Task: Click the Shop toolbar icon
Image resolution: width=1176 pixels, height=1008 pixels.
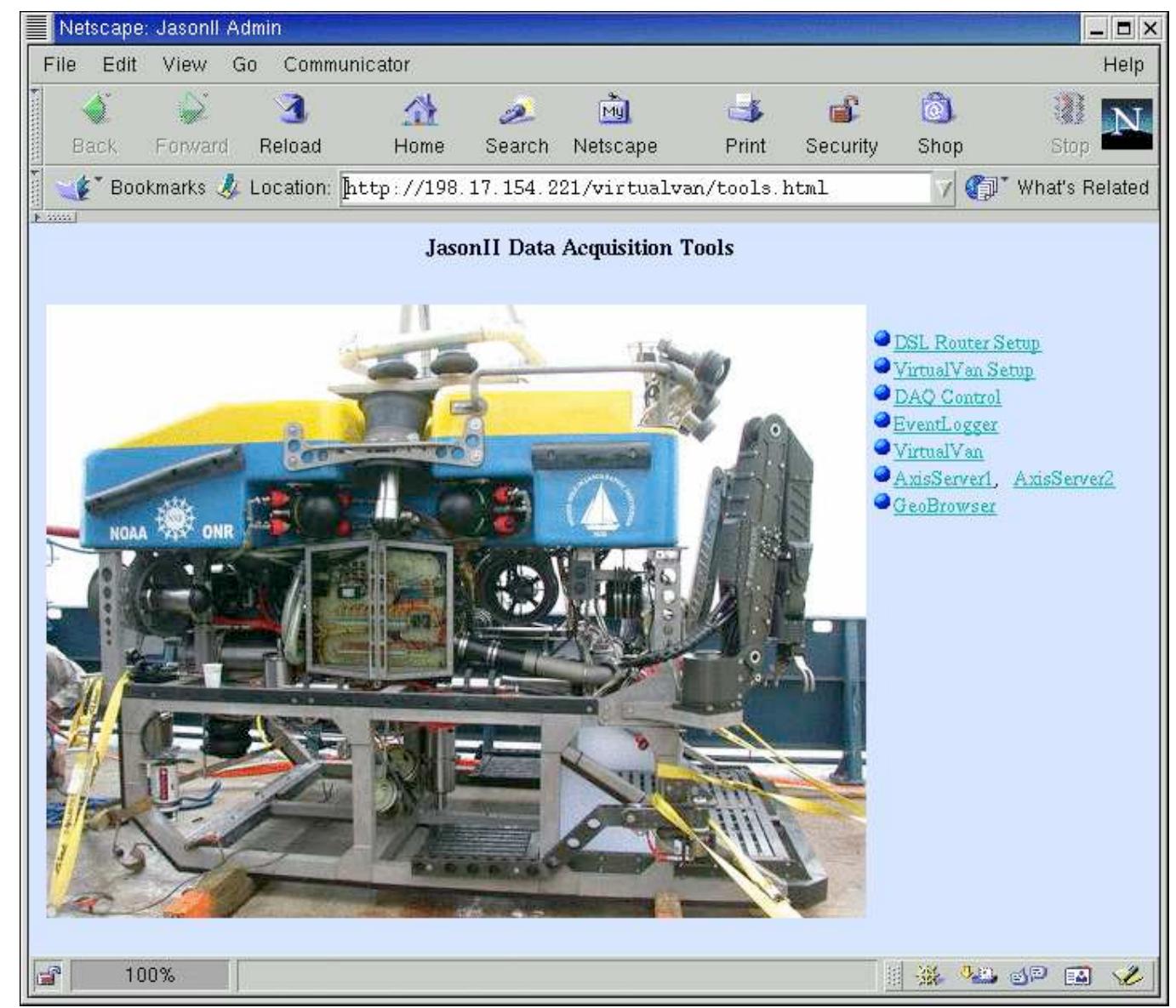Action: (x=939, y=110)
